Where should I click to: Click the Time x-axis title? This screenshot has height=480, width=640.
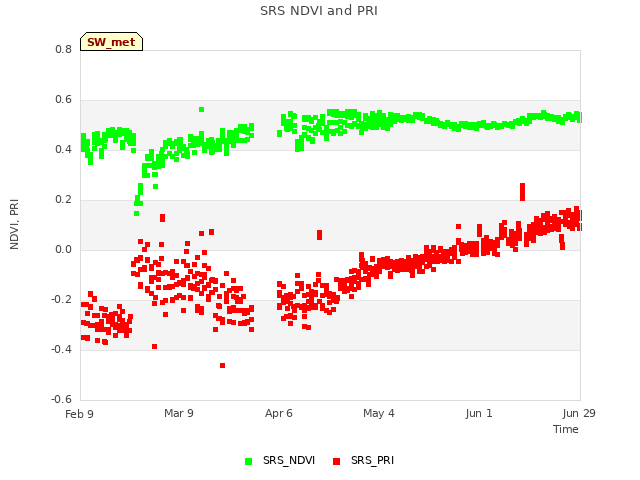pyautogui.click(x=566, y=429)
